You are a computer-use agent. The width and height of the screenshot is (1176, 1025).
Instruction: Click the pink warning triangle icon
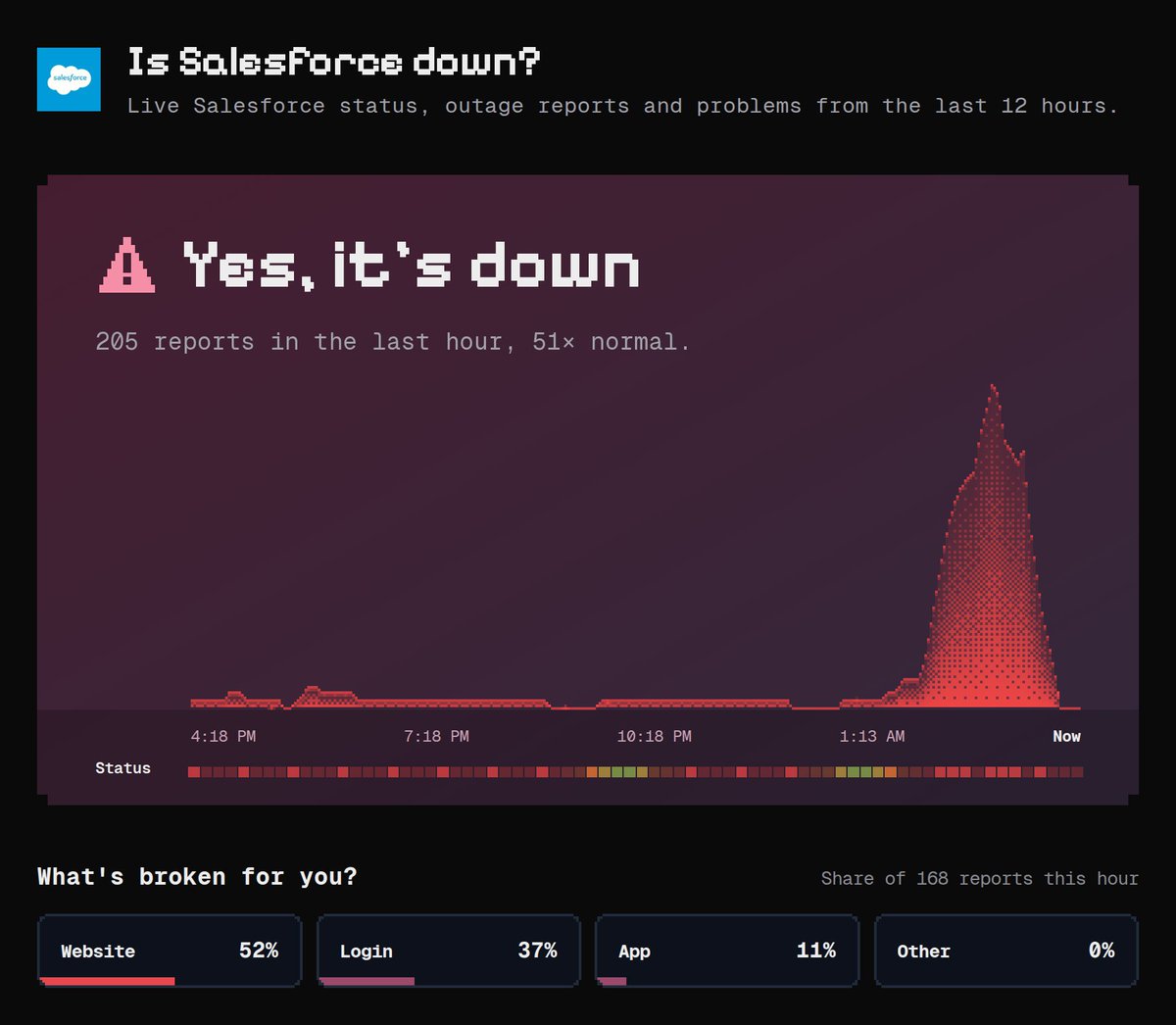coord(127,266)
